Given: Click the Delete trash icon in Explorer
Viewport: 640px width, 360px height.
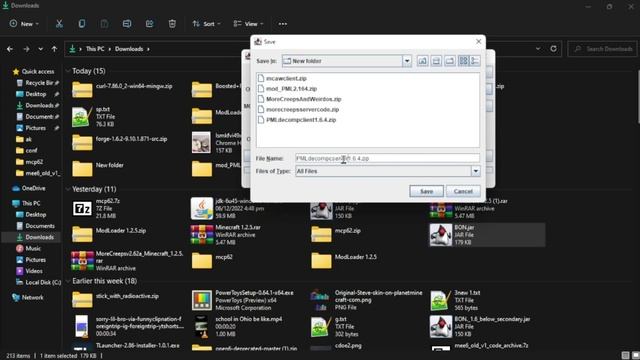Looking at the screenshot, I should [172, 24].
